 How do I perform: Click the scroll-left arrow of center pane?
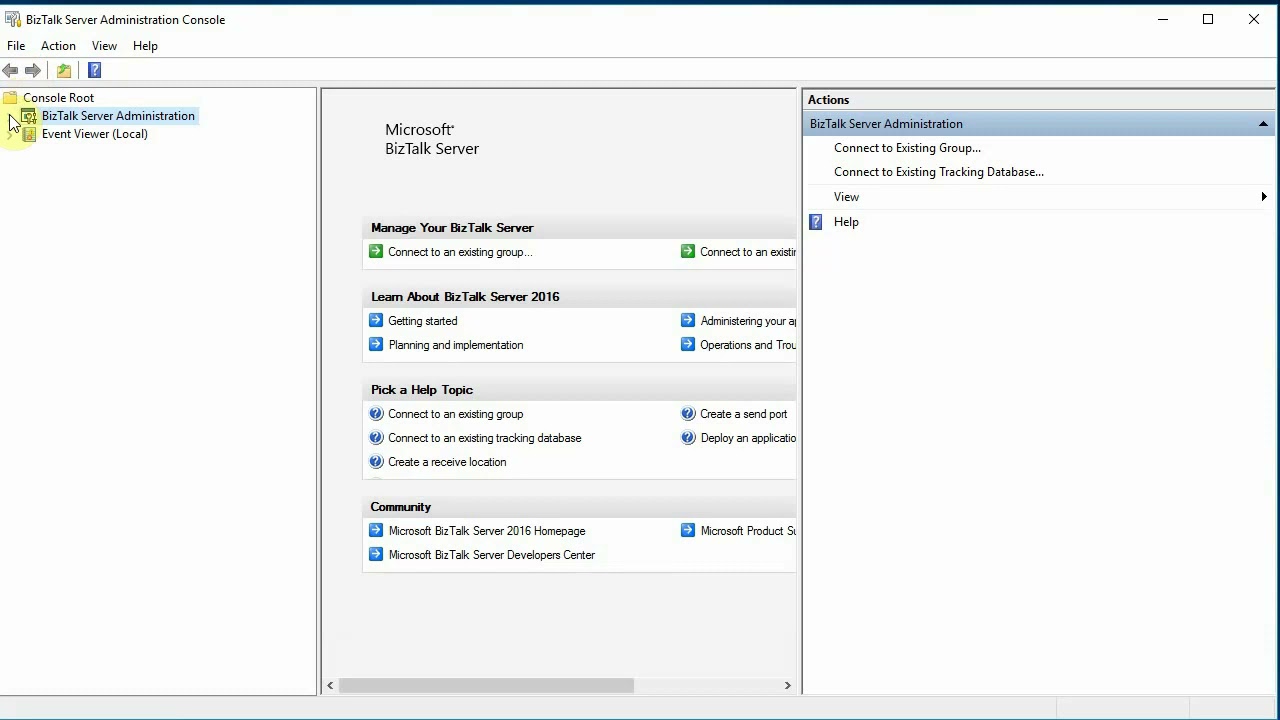pos(330,685)
